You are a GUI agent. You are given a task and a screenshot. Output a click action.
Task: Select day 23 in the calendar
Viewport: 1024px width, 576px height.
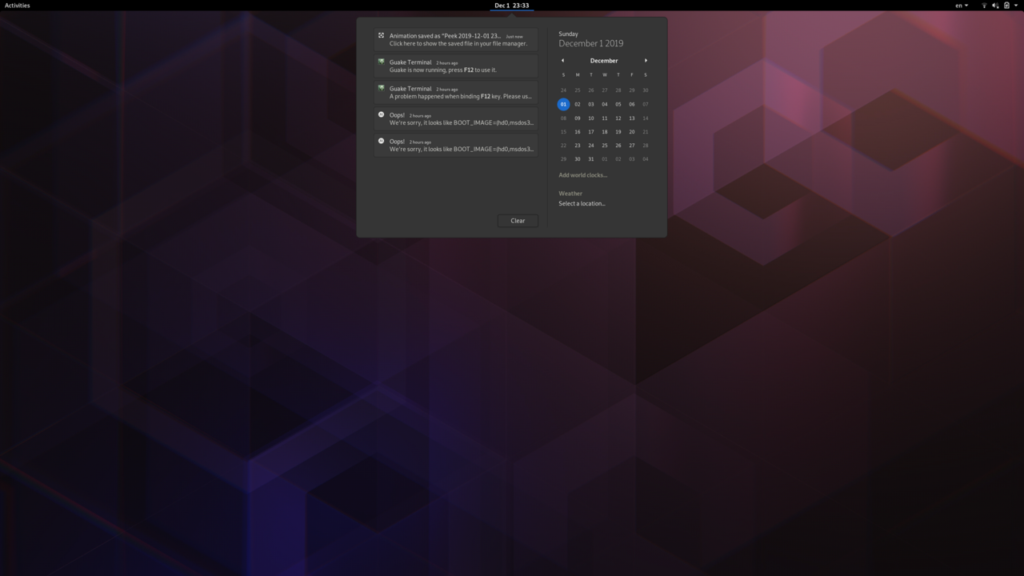[577, 146]
